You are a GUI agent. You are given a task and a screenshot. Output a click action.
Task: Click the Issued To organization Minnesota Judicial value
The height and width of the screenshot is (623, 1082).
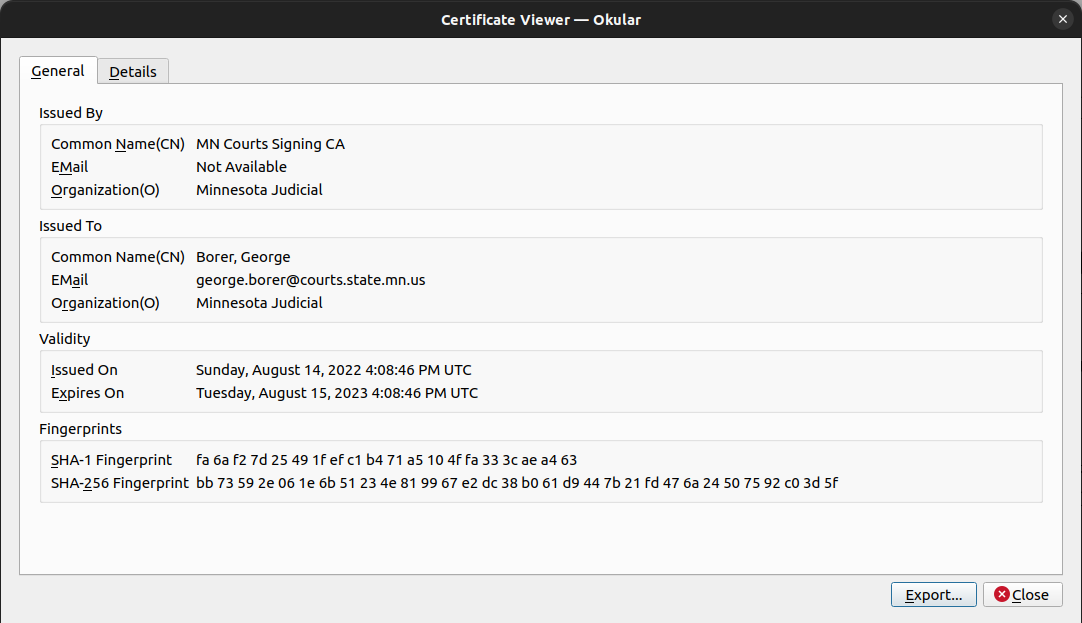click(x=259, y=303)
